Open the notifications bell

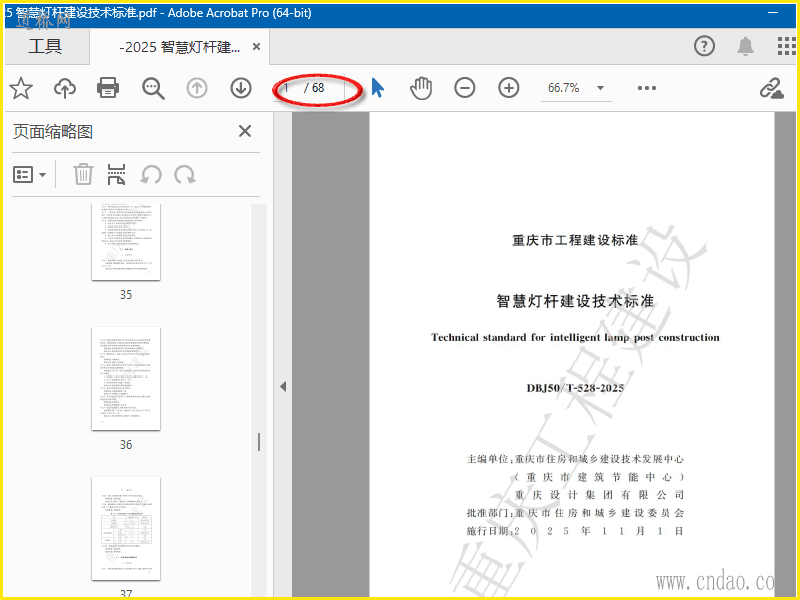click(x=745, y=46)
